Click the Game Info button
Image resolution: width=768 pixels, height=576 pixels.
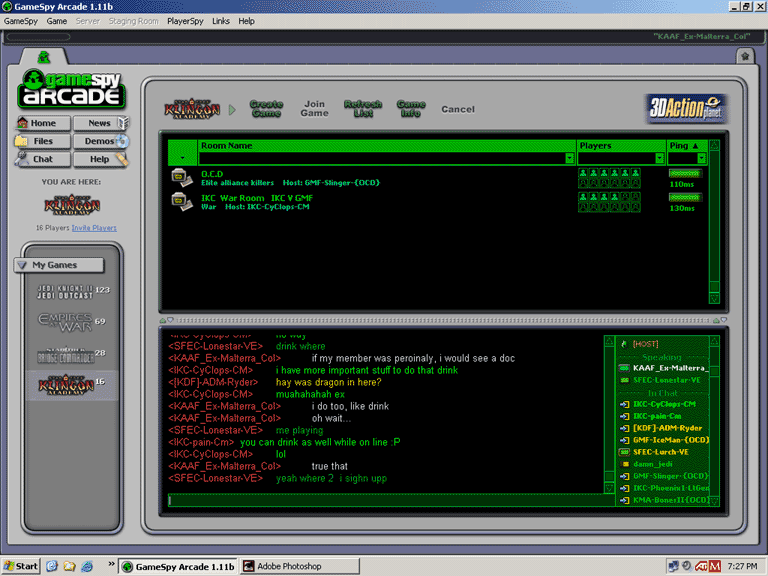[411, 109]
